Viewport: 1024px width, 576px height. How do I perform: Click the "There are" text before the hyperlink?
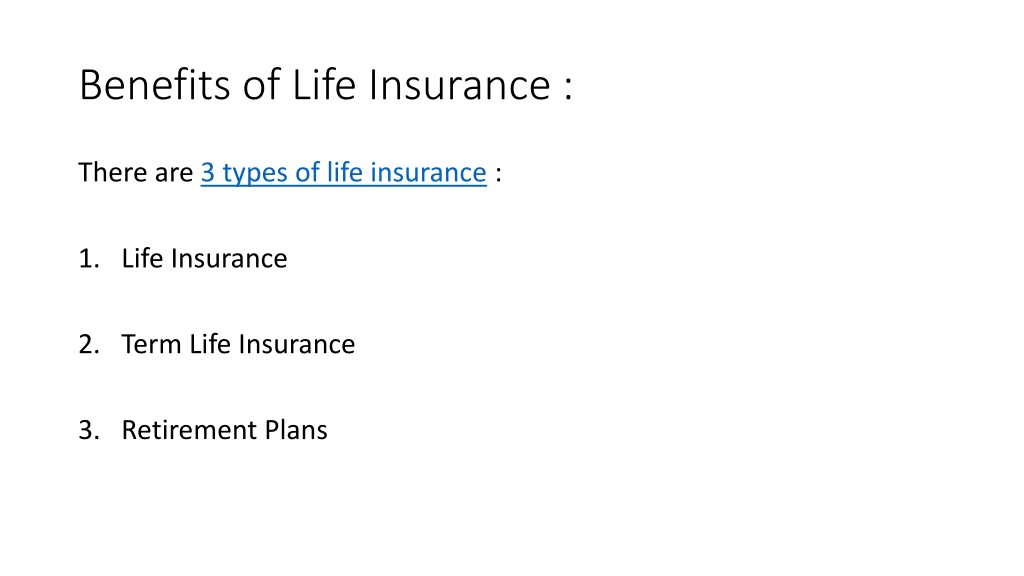pyautogui.click(x=136, y=173)
